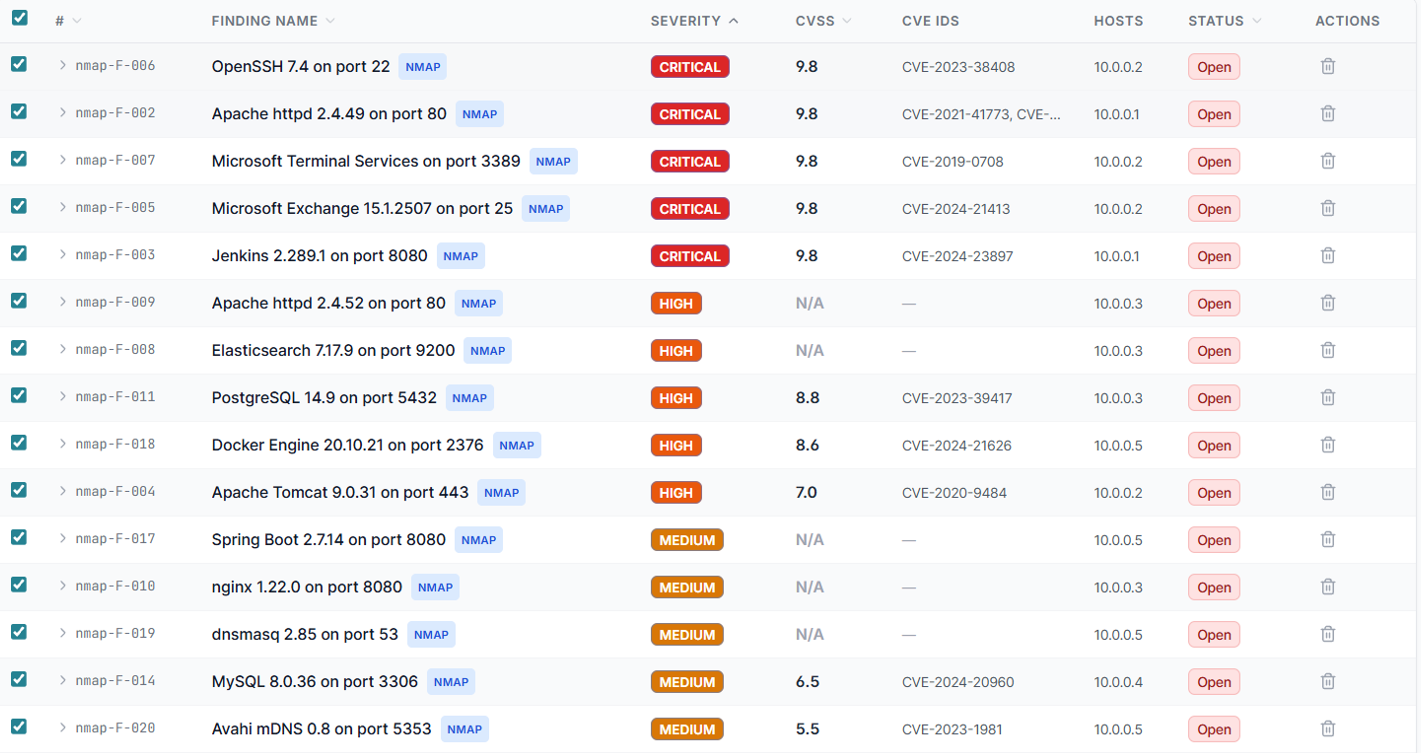
Task: Expand the nmap-F-005 finding chevron
Action: [x=62, y=207]
